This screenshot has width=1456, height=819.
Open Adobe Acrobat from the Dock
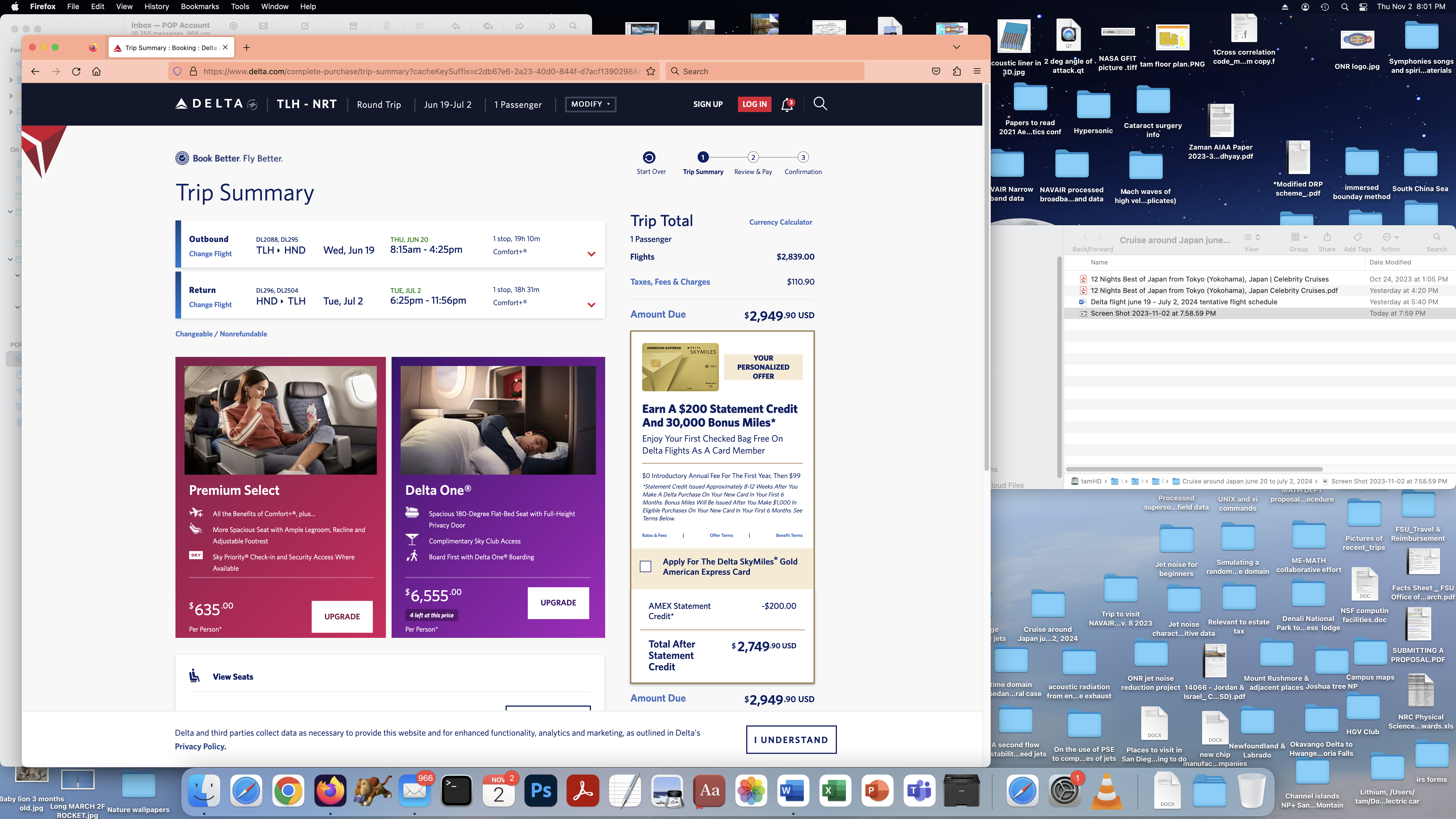click(x=583, y=790)
